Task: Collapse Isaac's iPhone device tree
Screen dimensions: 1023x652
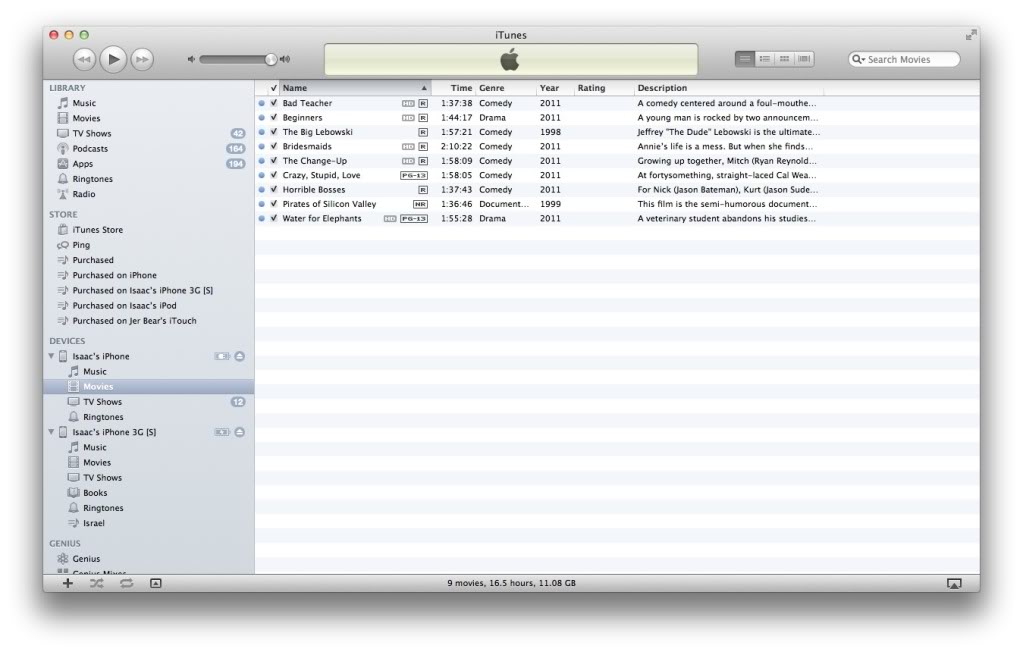Action: (x=51, y=356)
